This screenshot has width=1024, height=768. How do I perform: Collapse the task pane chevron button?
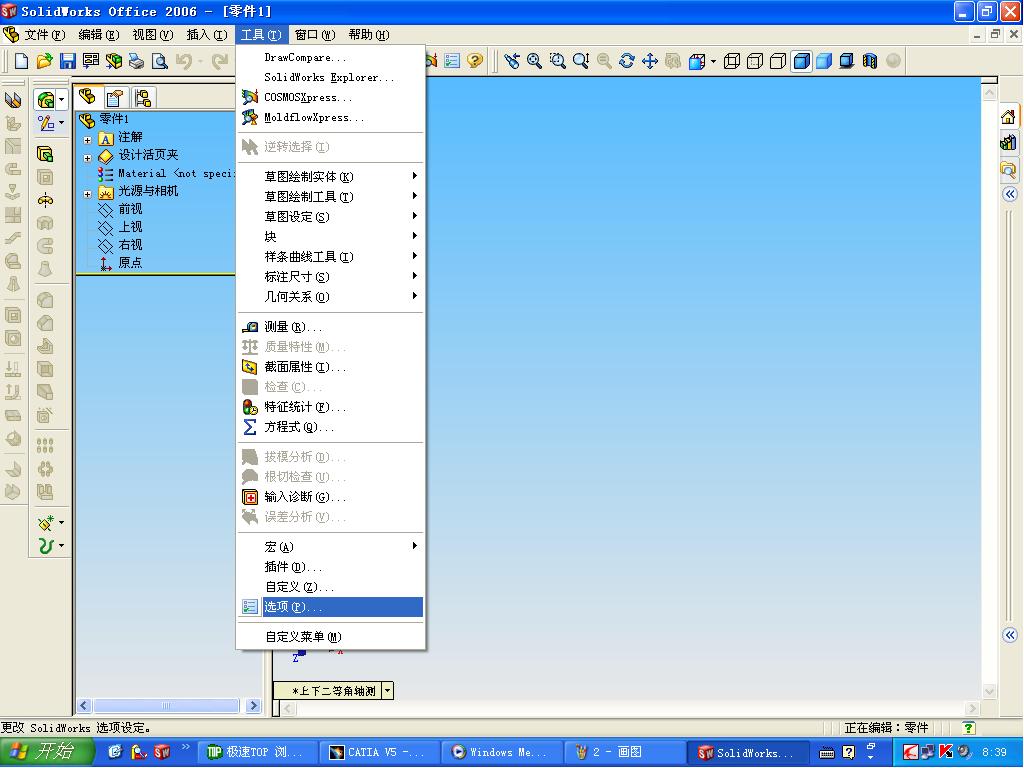[1010, 194]
